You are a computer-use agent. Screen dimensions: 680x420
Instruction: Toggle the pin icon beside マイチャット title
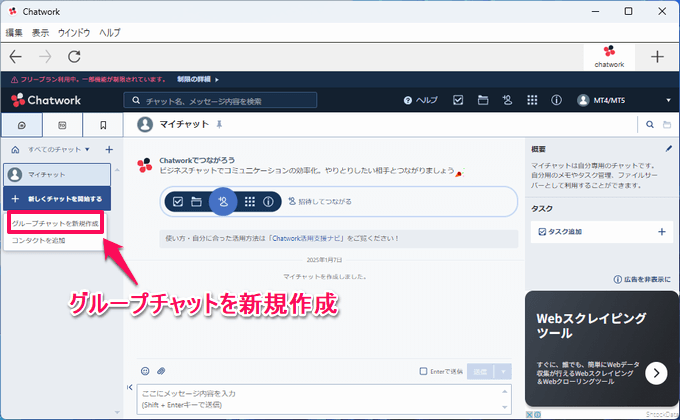[x=219, y=125]
